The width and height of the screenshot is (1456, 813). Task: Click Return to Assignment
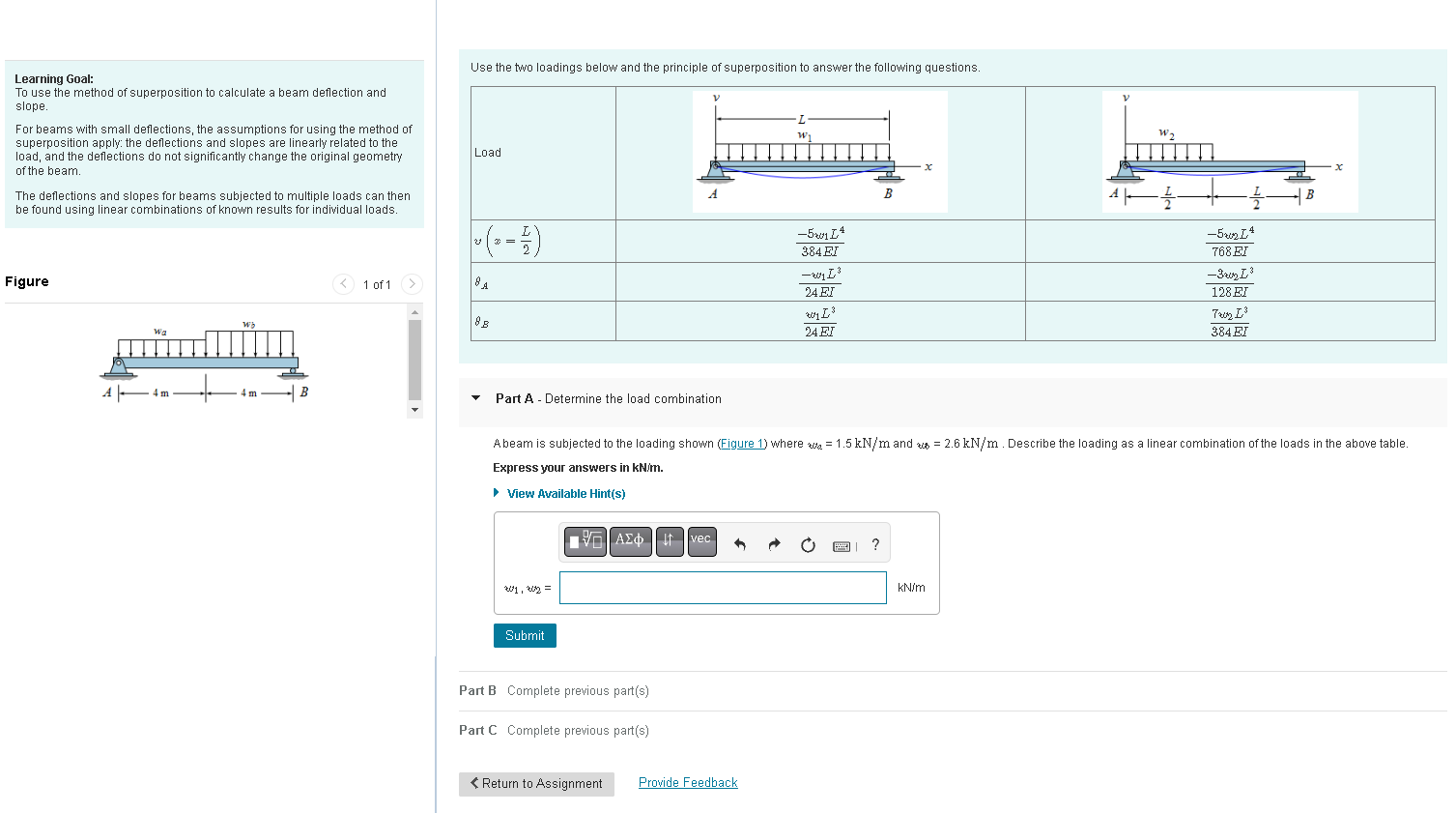pyautogui.click(x=535, y=784)
